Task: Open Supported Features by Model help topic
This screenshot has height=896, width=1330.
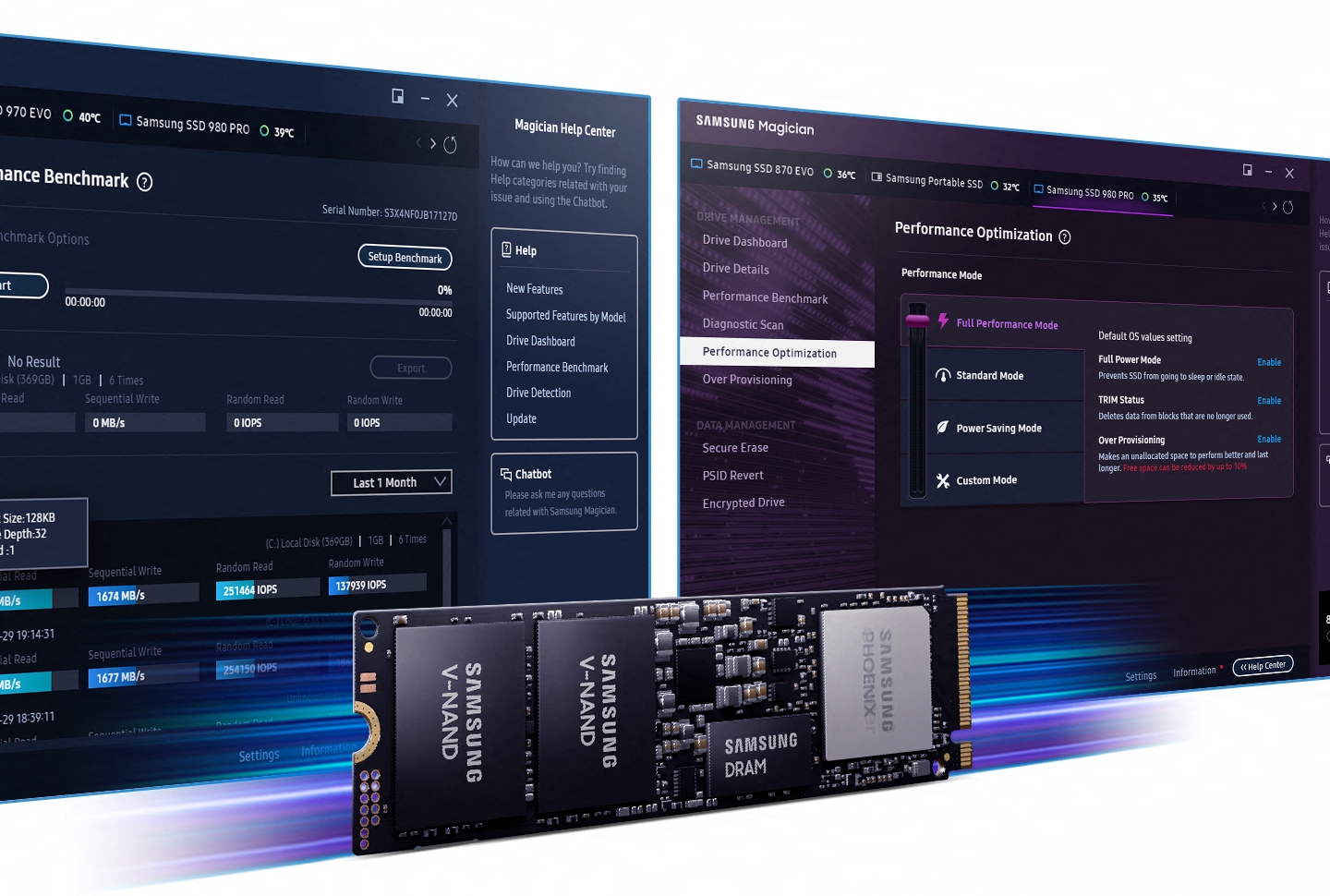Action: point(565,316)
